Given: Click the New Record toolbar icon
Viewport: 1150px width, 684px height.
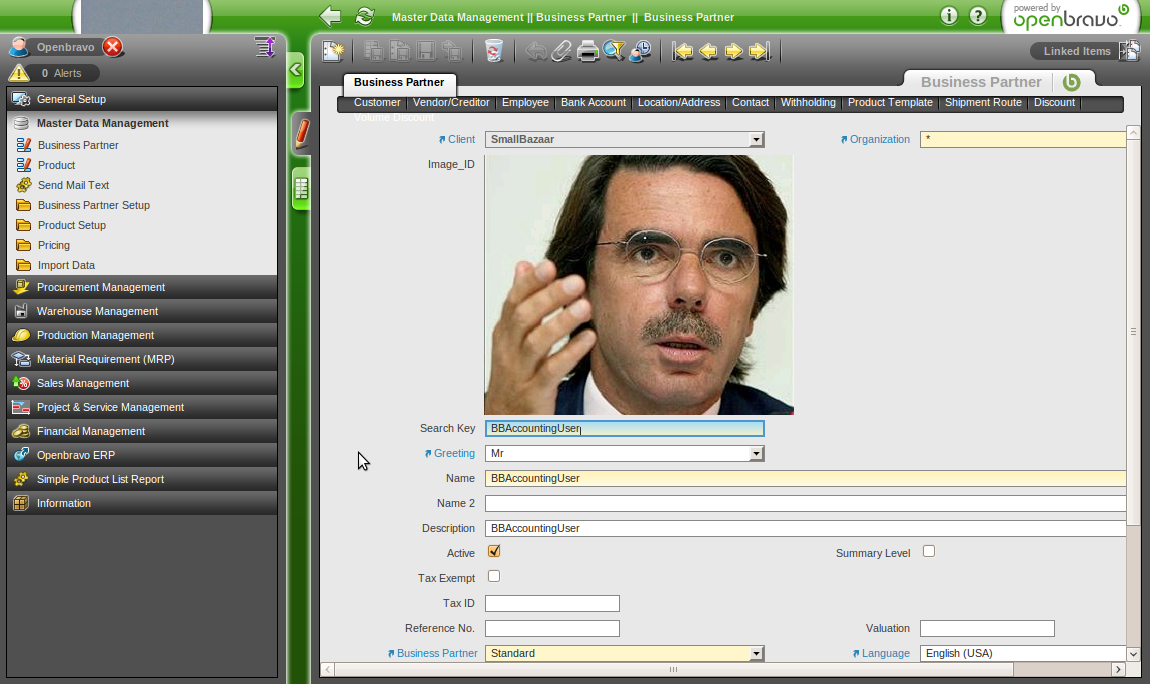Looking at the screenshot, I should click(333, 51).
